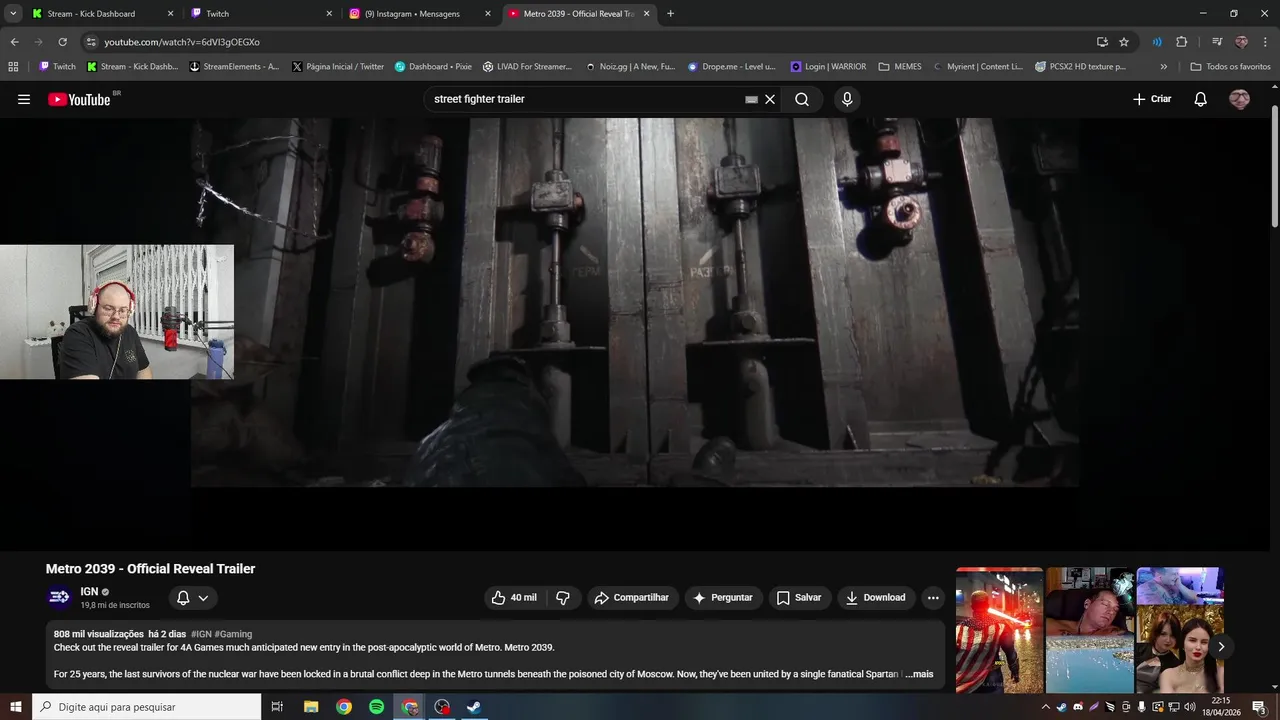Click the page vertical scrollbar
This screenshot has height=720, width=1280.
tap(1274, 166)
